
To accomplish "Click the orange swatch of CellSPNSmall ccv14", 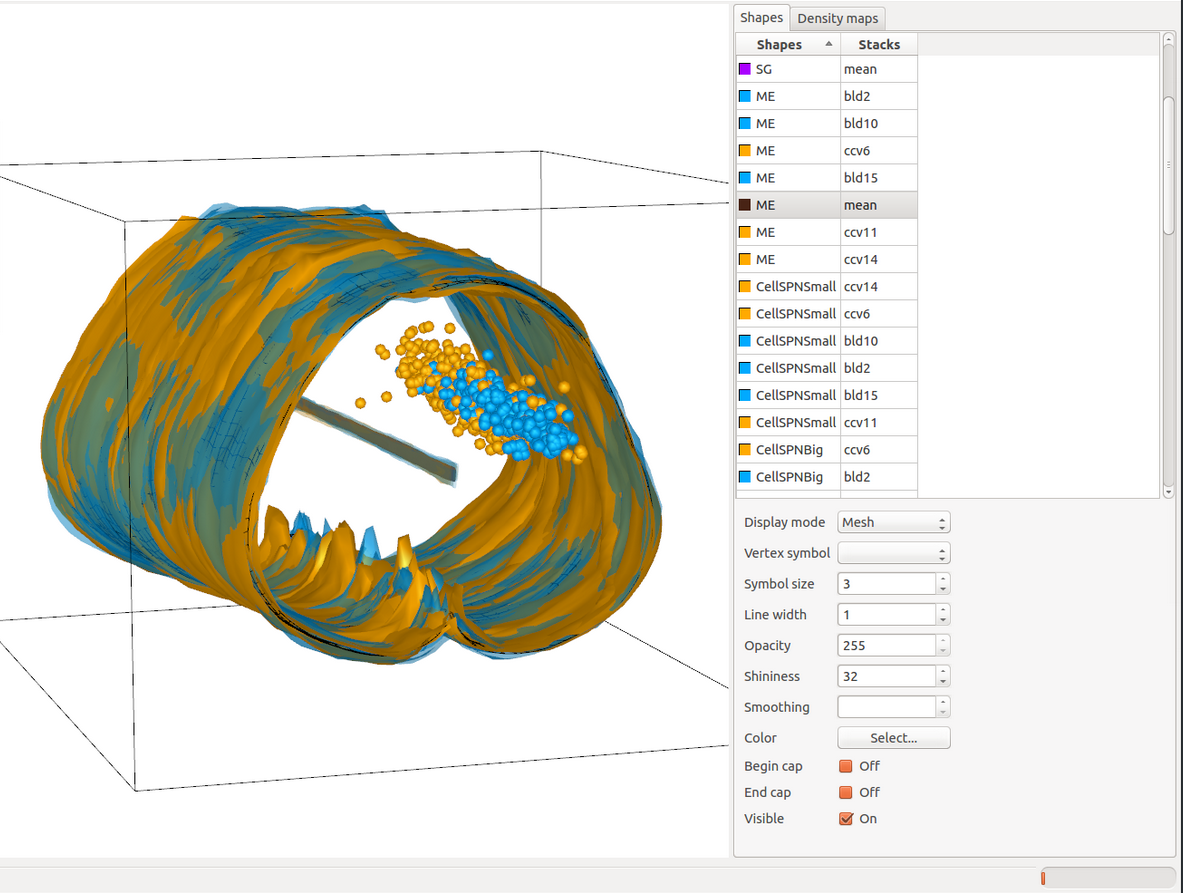I will pyautogui.click(x=744, y=286).
